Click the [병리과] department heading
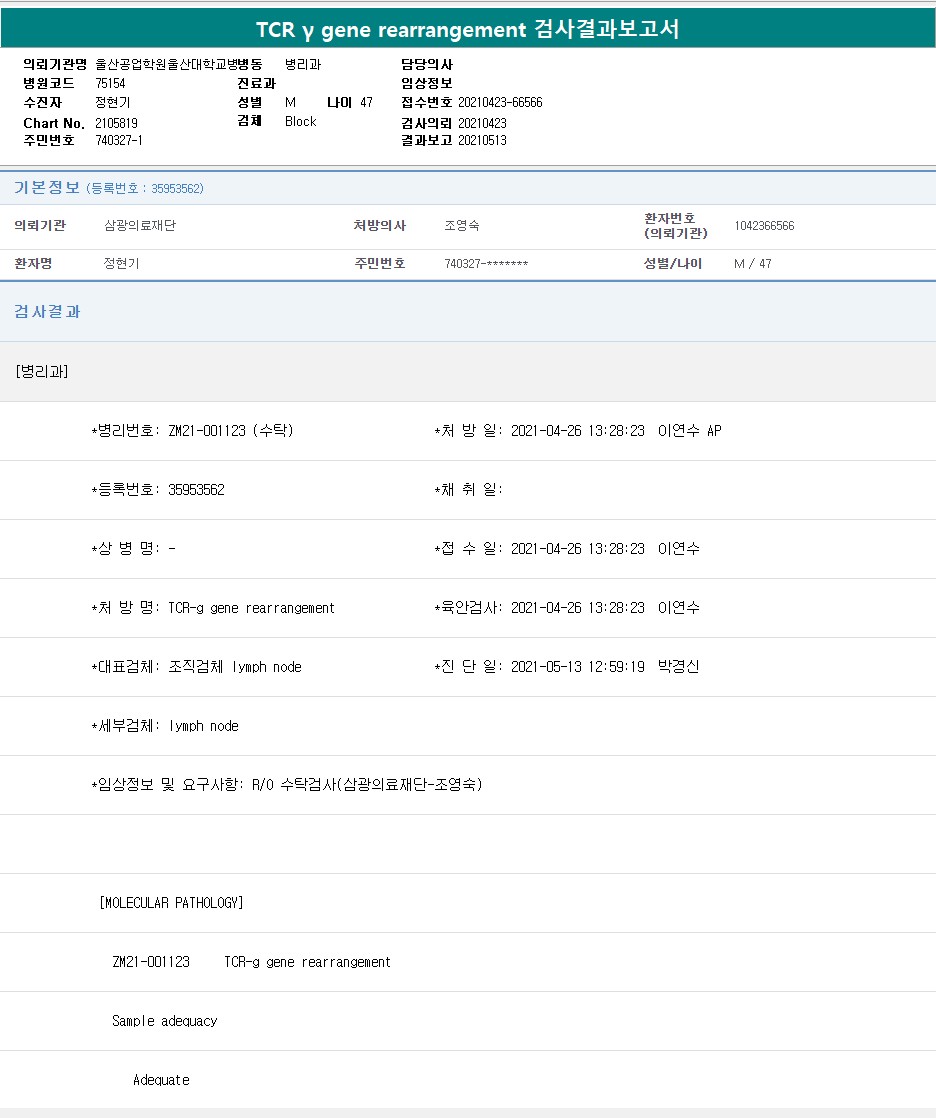The height and width of the screenshot is (1118, 936). (42, 371)
